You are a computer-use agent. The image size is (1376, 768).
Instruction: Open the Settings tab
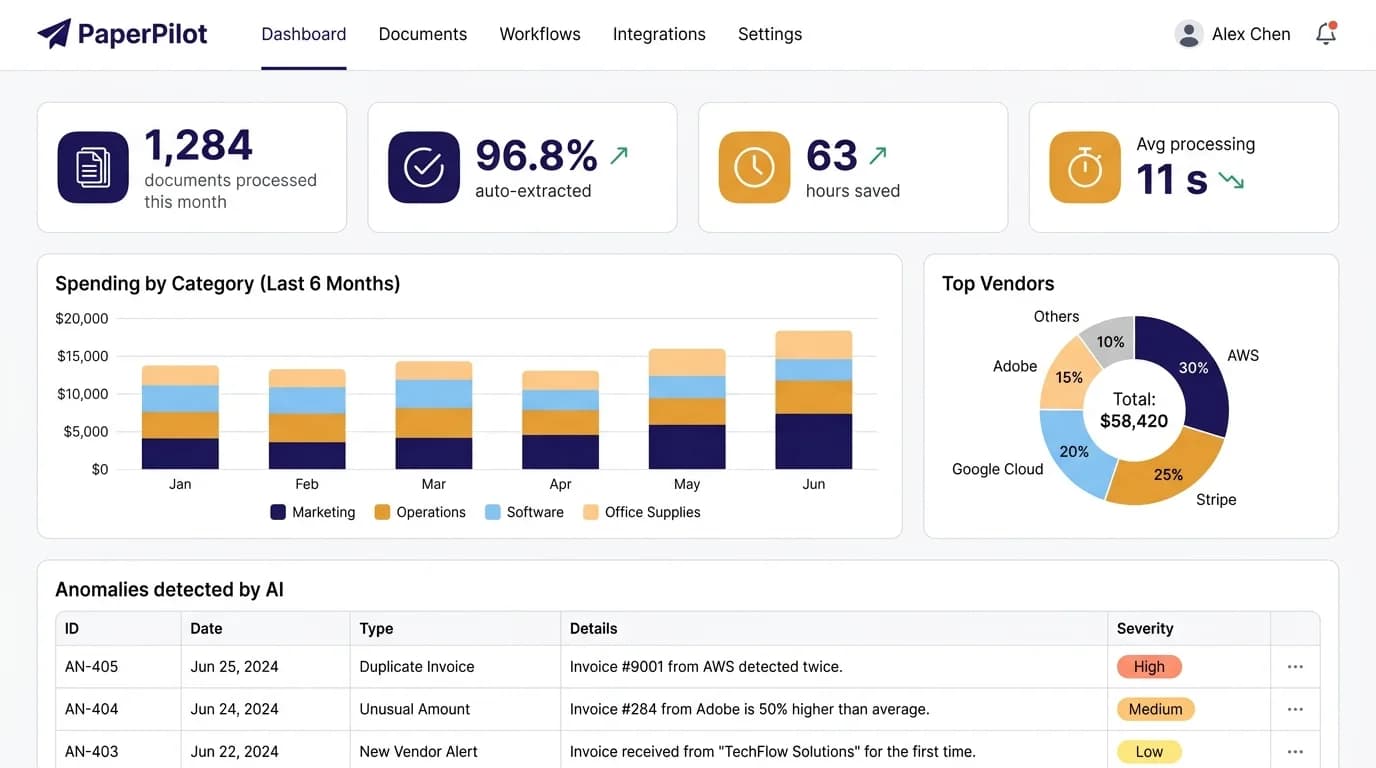click(770, 34)
